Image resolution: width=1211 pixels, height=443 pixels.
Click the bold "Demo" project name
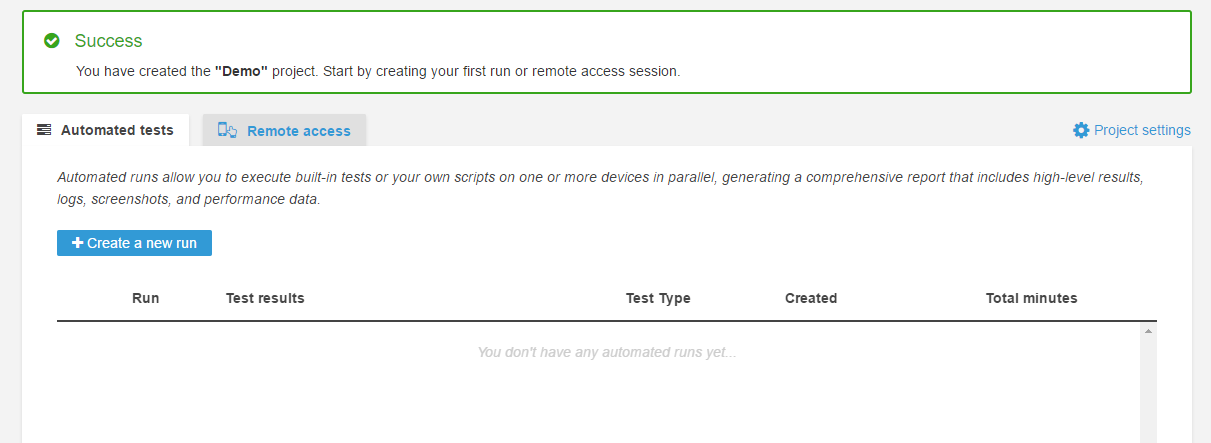tap(241, 72)
